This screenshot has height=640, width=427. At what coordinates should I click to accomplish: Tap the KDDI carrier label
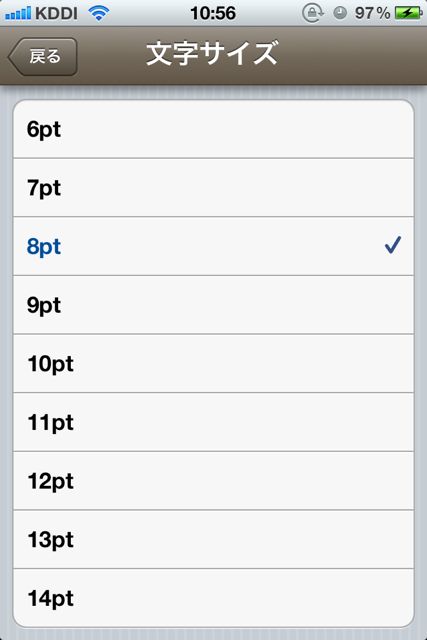pyautogui.click(x=56, y=13)
